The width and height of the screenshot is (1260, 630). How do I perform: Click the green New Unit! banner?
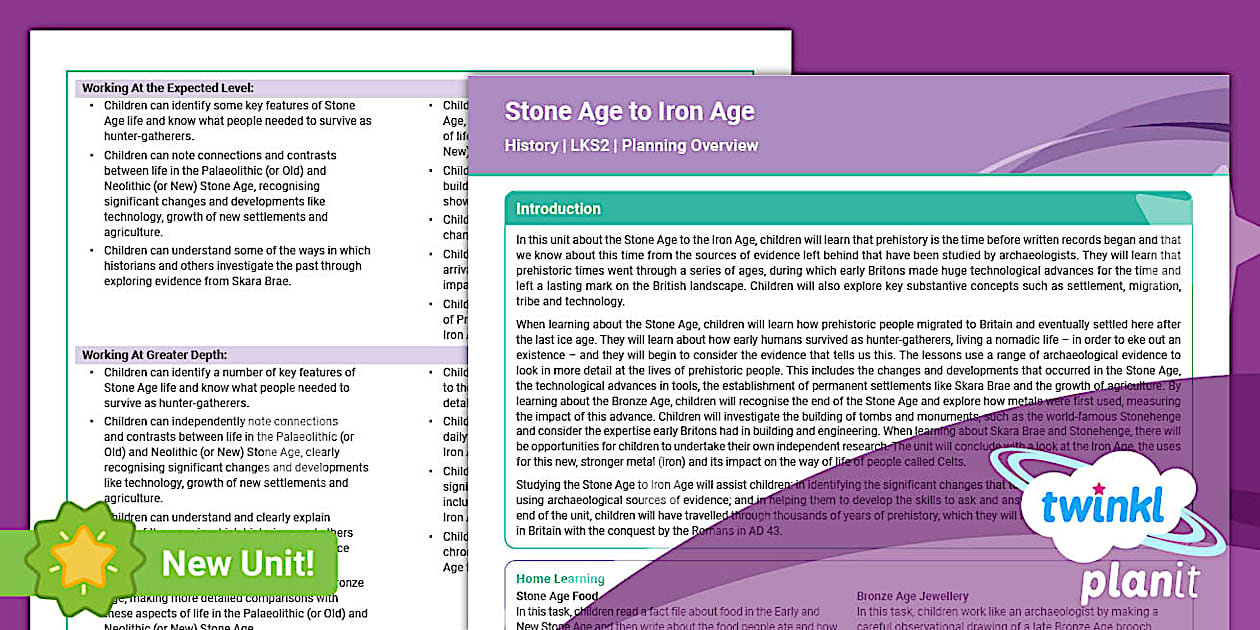[238, 563]
